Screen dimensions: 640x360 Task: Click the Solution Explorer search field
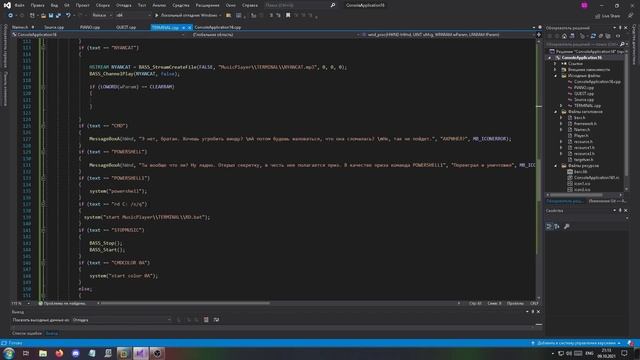point(582,44)
